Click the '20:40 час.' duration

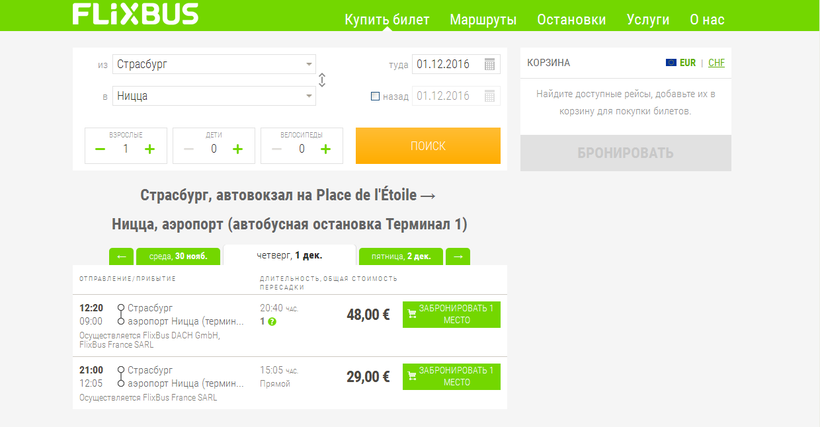tap(279, 308)
